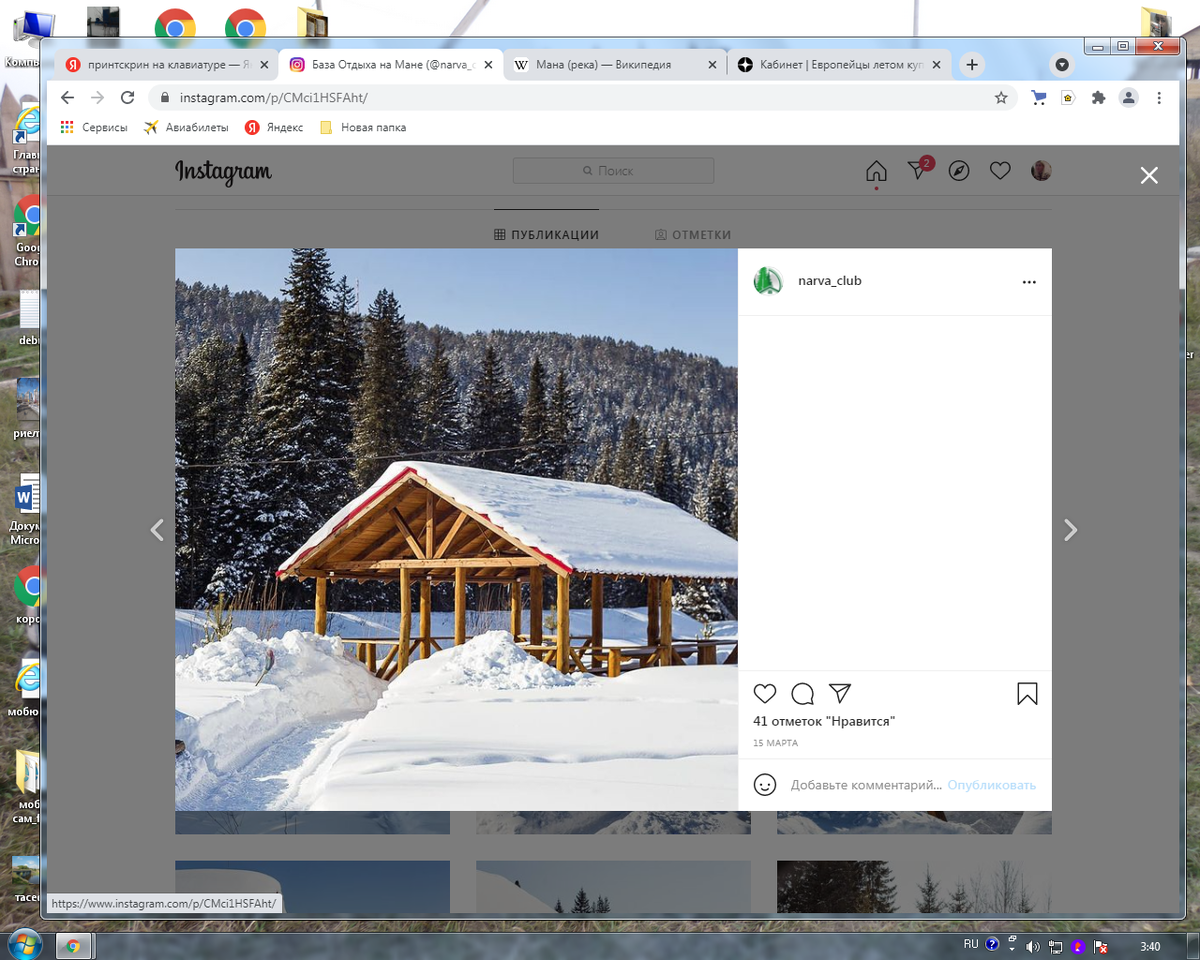The image size is (1200, 960).
Task: Open the Windows Start menu
Action: pyautogui.click(x=23, y=945)
